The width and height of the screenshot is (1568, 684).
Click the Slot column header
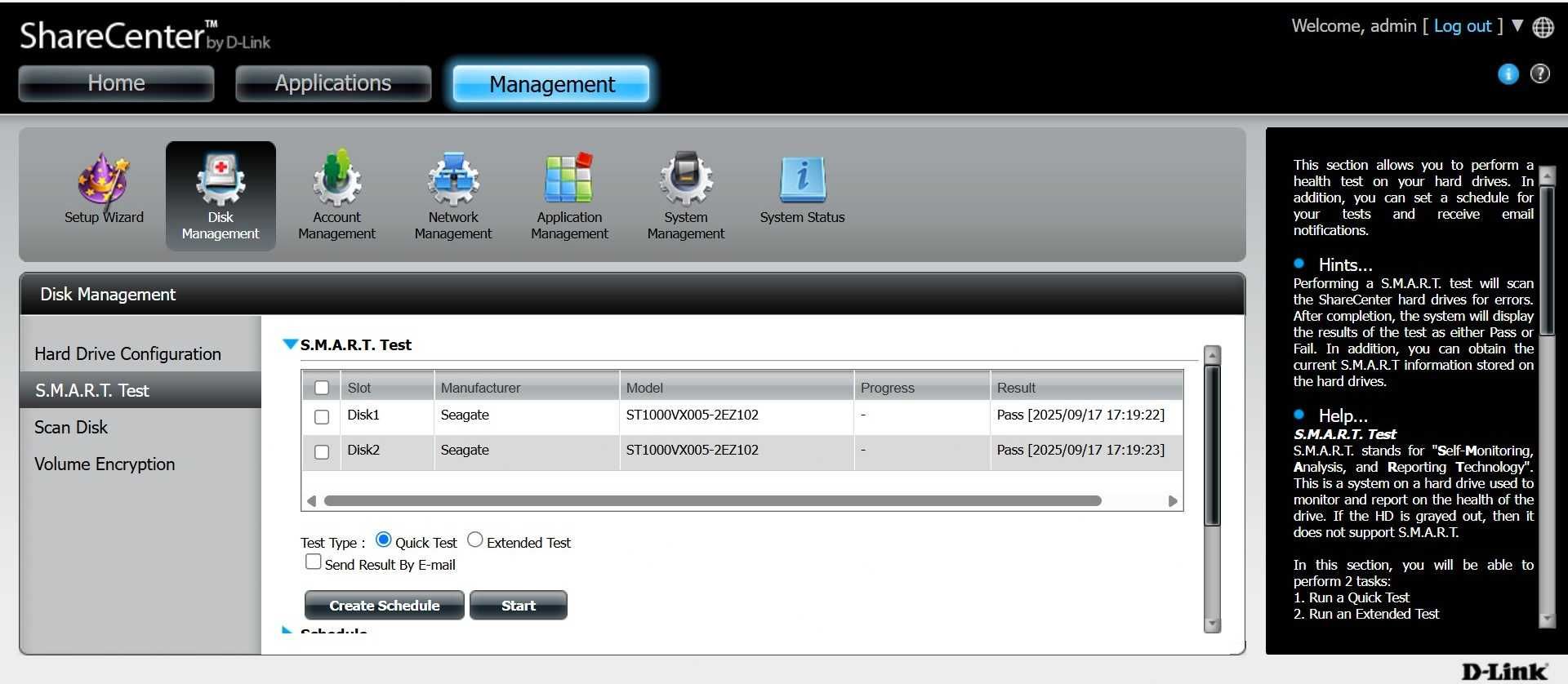coord(387,388)
